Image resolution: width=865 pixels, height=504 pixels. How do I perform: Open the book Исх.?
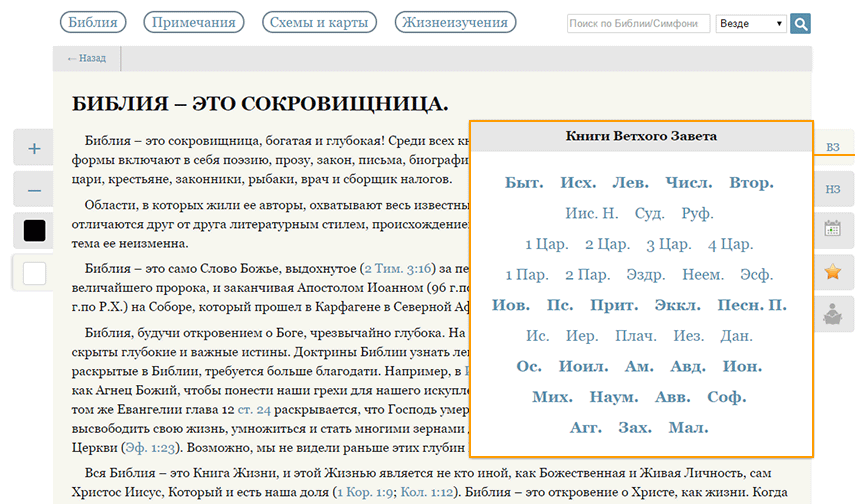[578, 183]
